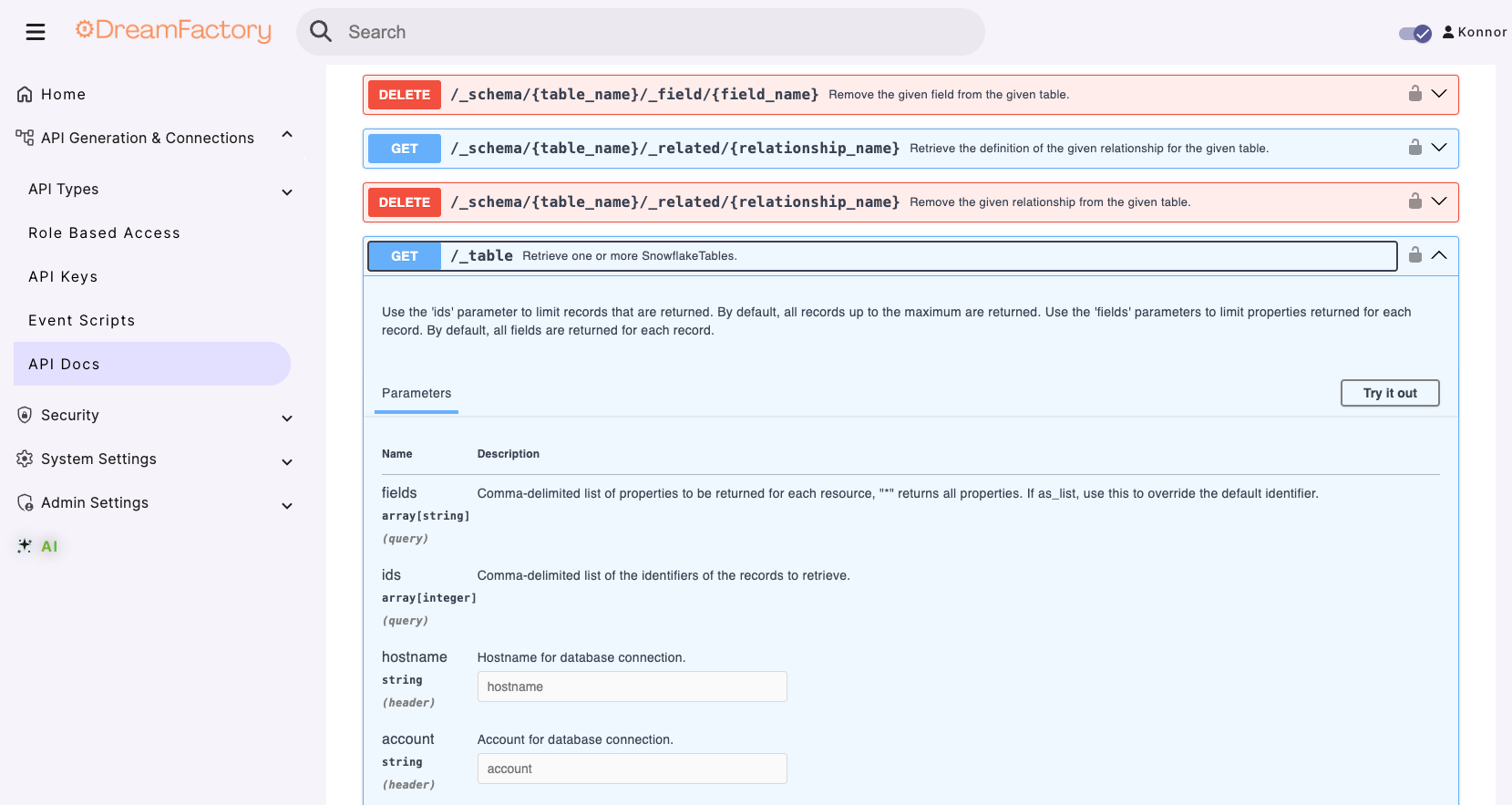
Task: Click Admin Settings icon
Action: 26,502
